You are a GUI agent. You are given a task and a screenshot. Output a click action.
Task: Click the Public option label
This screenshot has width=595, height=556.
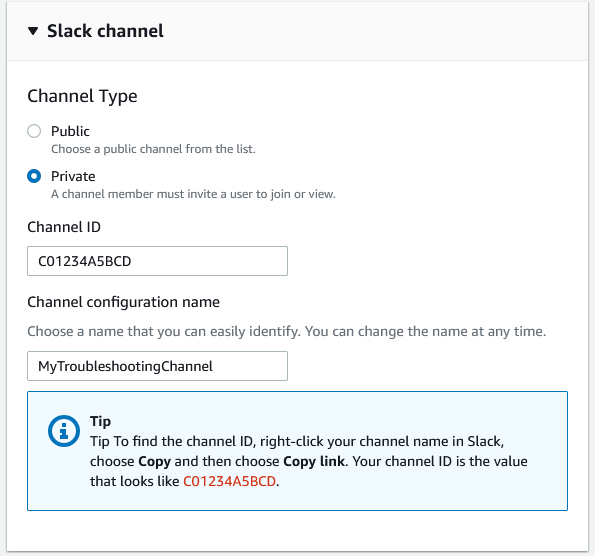click(x=70, y=131)
